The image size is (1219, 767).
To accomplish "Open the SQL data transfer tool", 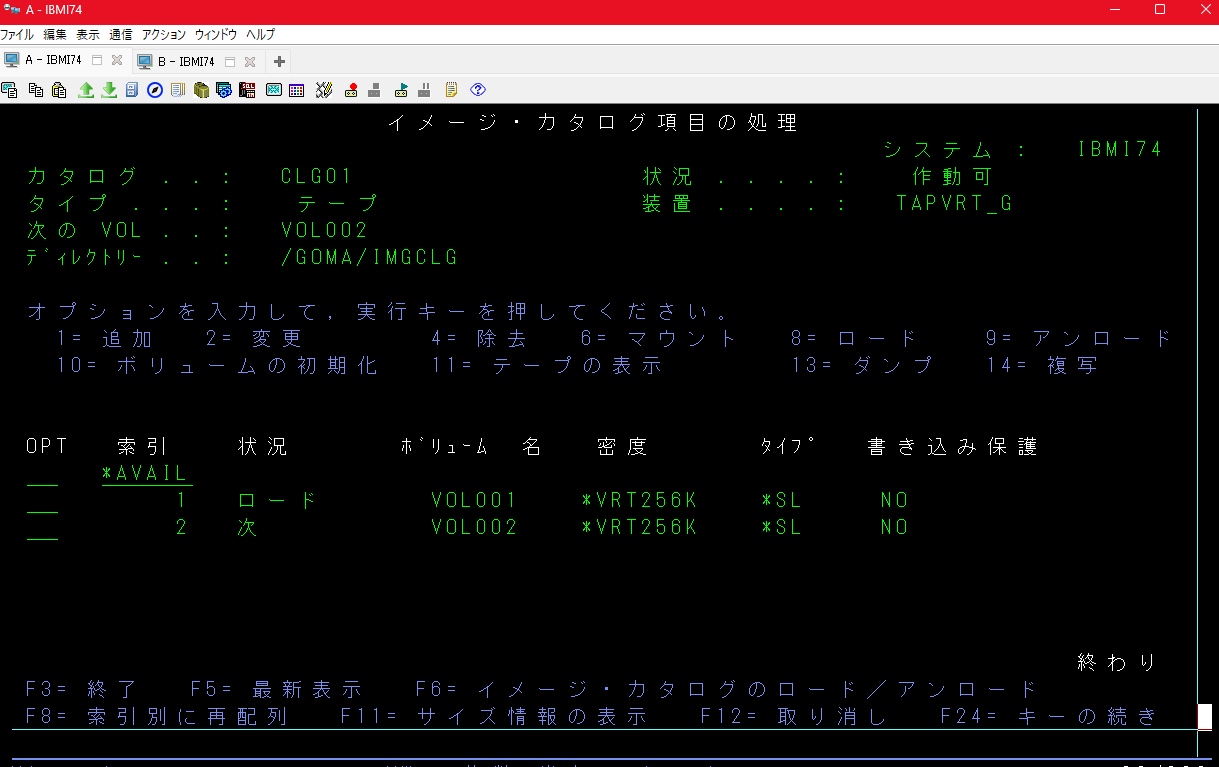I will 249,90.
